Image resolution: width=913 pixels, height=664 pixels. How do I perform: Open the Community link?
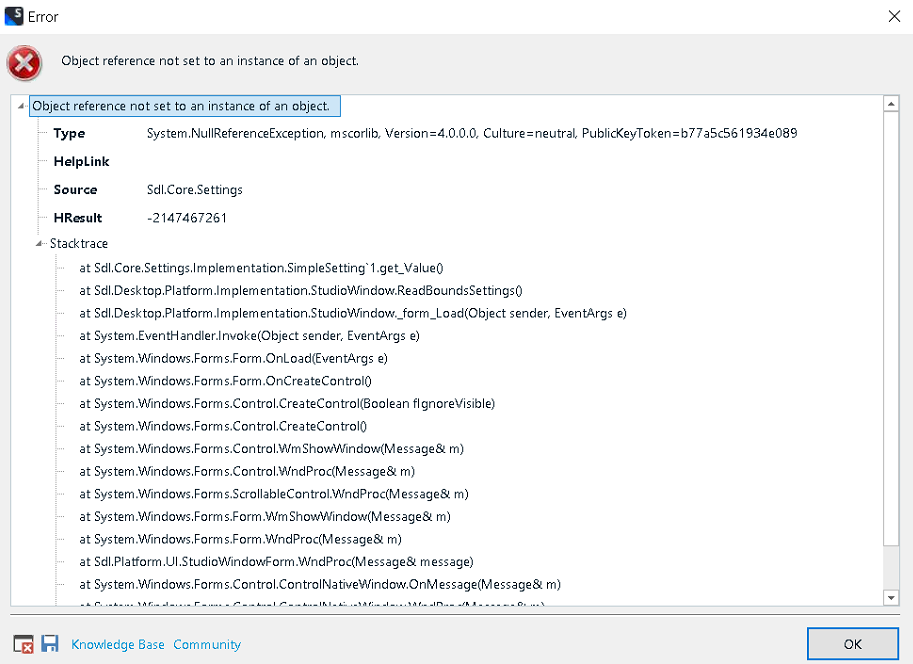click(206, 644)
